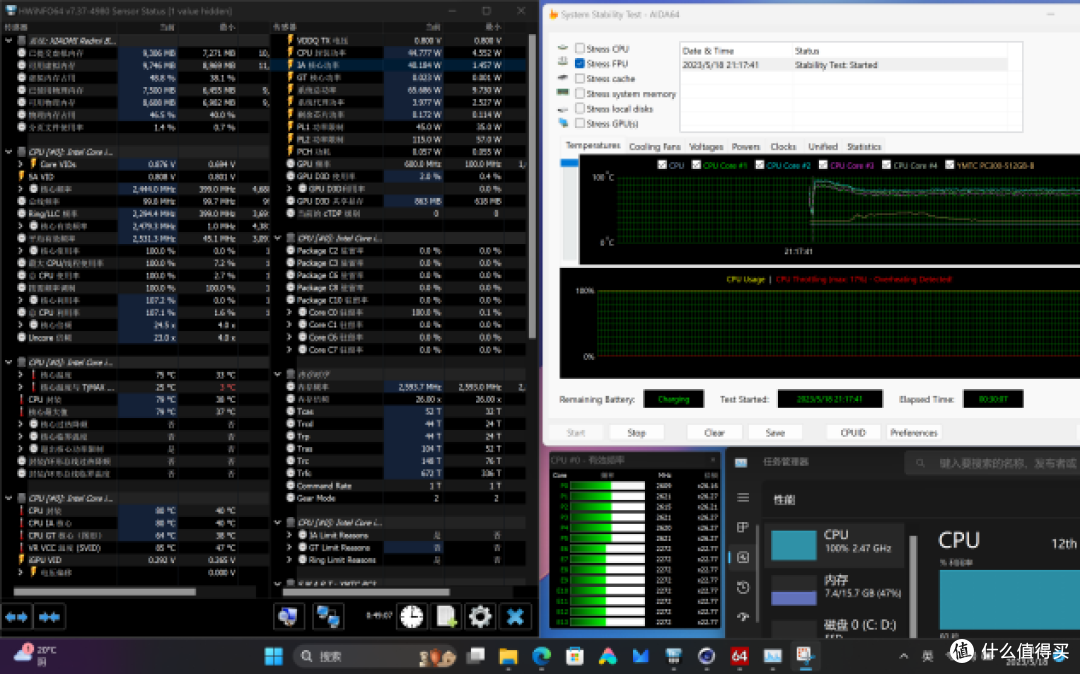The image size is (1080, 674).
Task: Enable Stress CPU checkbox
Action: (x=580, y=49)
